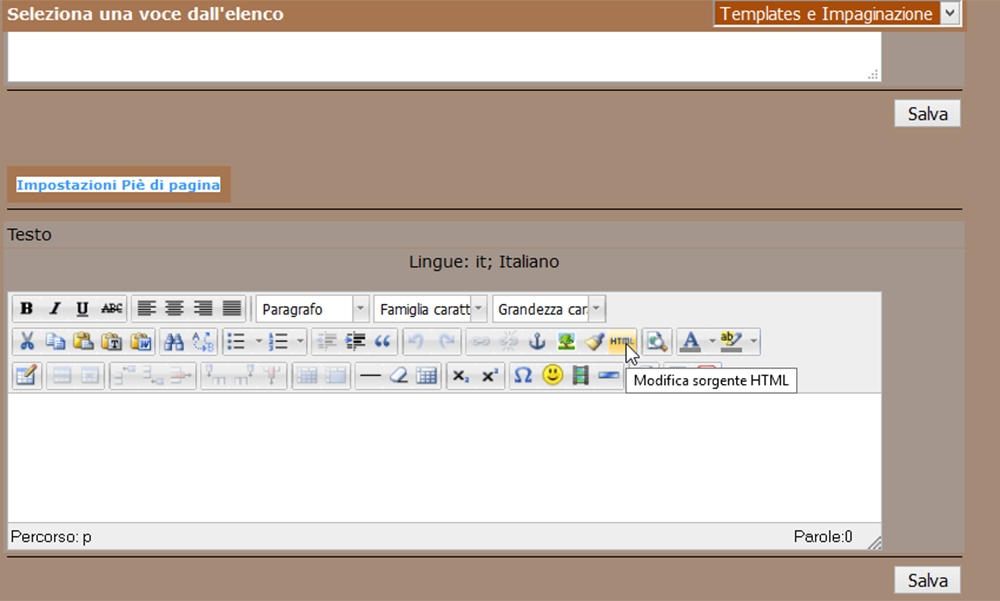Expand bulleted list style arrow

[x=259, y=341]
